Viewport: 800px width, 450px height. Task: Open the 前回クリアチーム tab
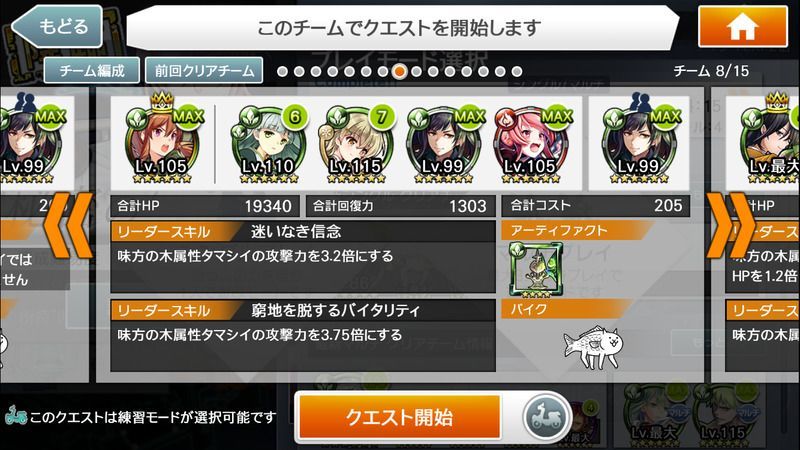(x=204, y=70)
